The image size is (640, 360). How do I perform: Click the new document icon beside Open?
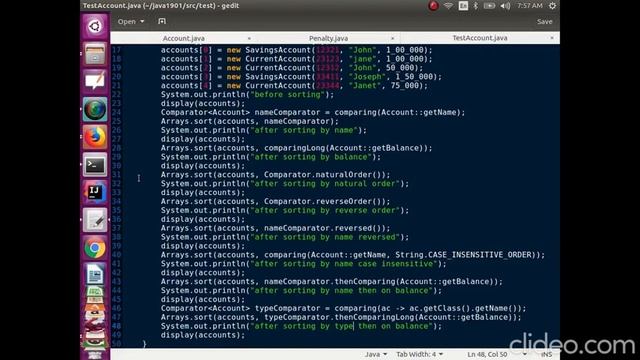(x=162, y=21)
